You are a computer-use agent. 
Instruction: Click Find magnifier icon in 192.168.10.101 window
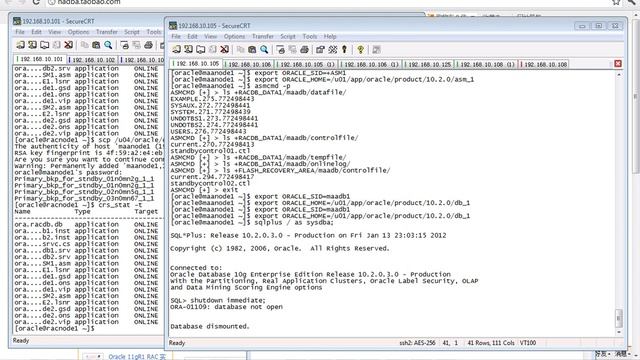click(x=108, y=45)
